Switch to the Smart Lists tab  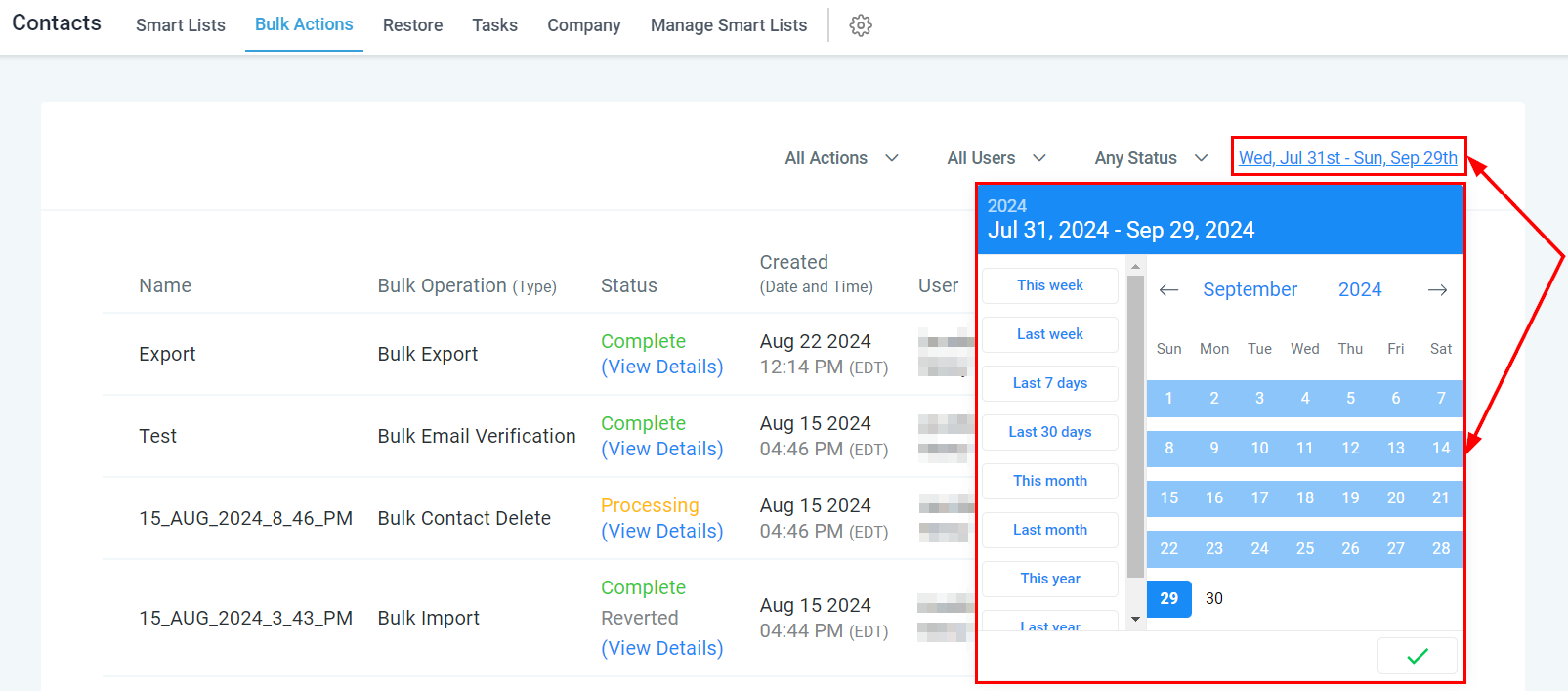(x=181, y=25)
